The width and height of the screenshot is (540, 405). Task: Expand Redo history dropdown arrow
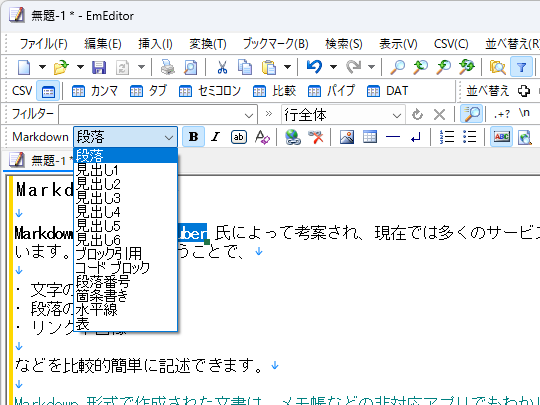pos(371,67)
